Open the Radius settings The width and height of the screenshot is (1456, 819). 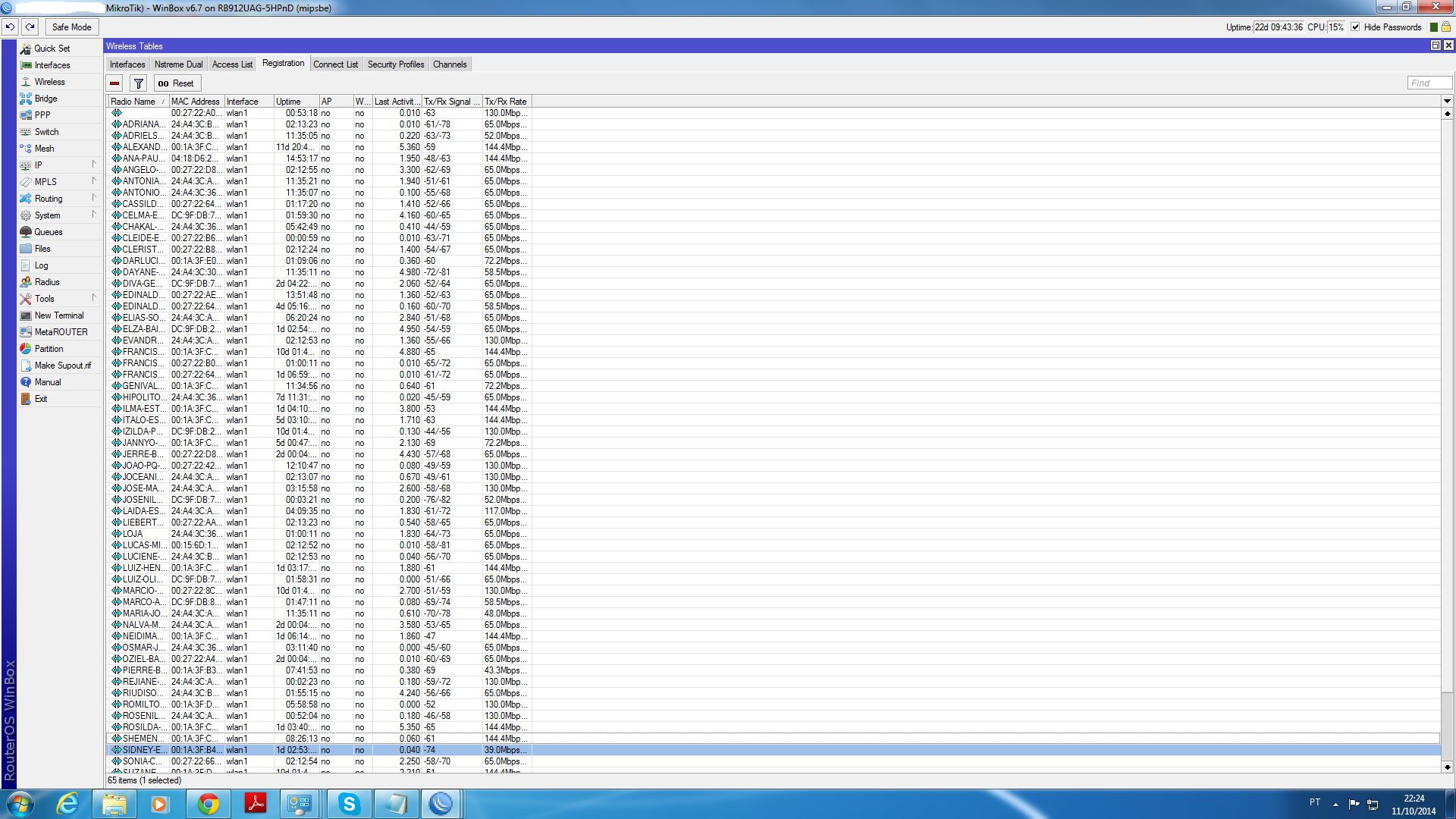[x=47, y=282]
